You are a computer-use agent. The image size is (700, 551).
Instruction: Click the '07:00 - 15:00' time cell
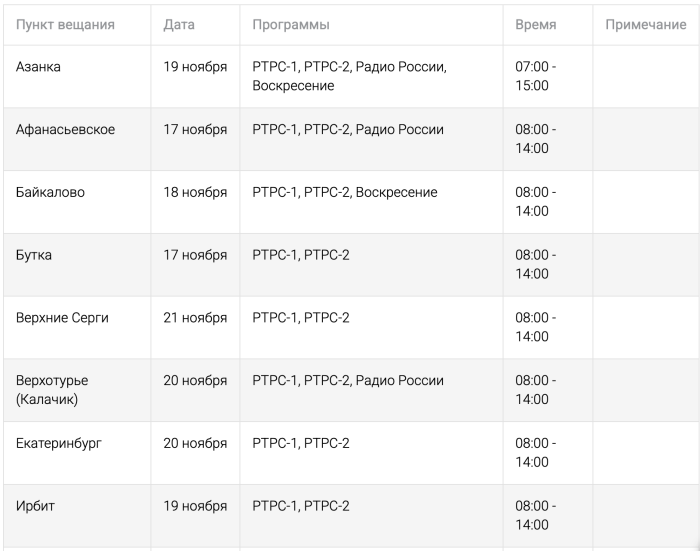pos(535,76)
